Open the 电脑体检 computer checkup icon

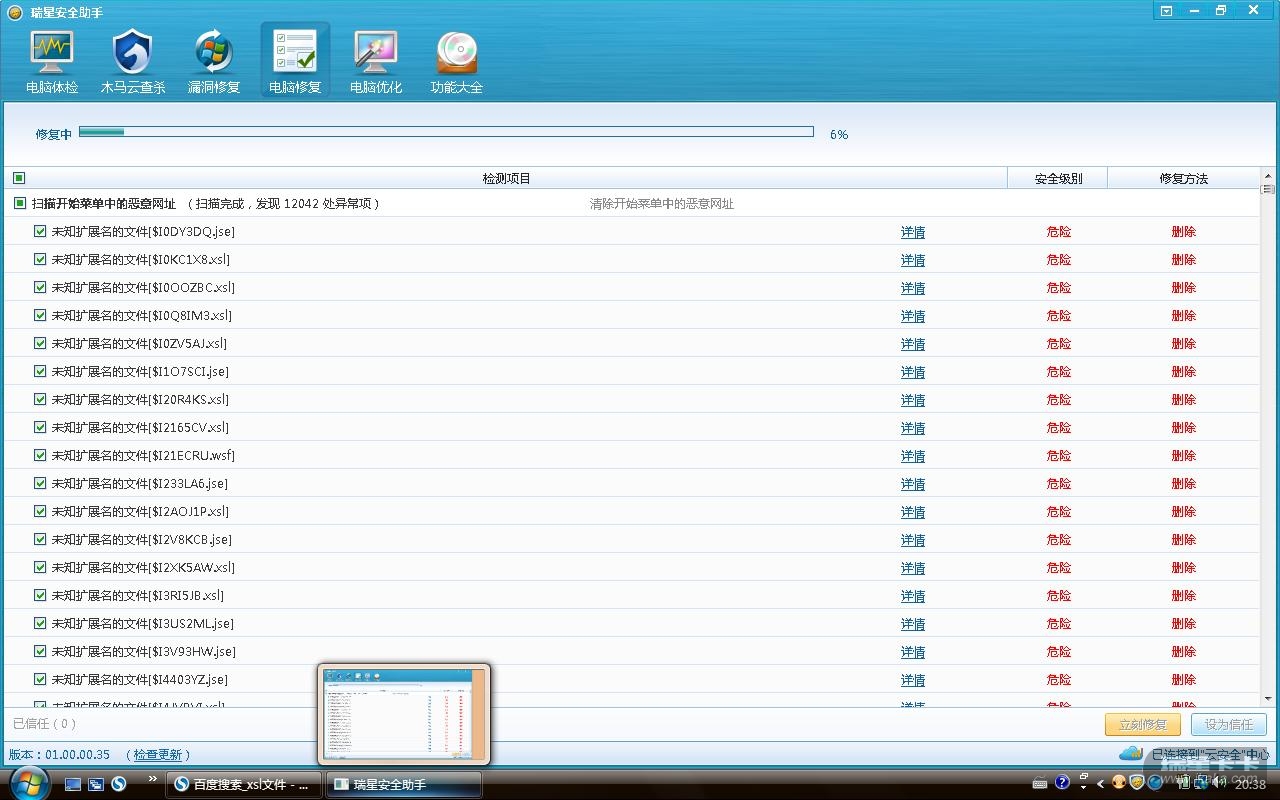click(x=52, y=62)
